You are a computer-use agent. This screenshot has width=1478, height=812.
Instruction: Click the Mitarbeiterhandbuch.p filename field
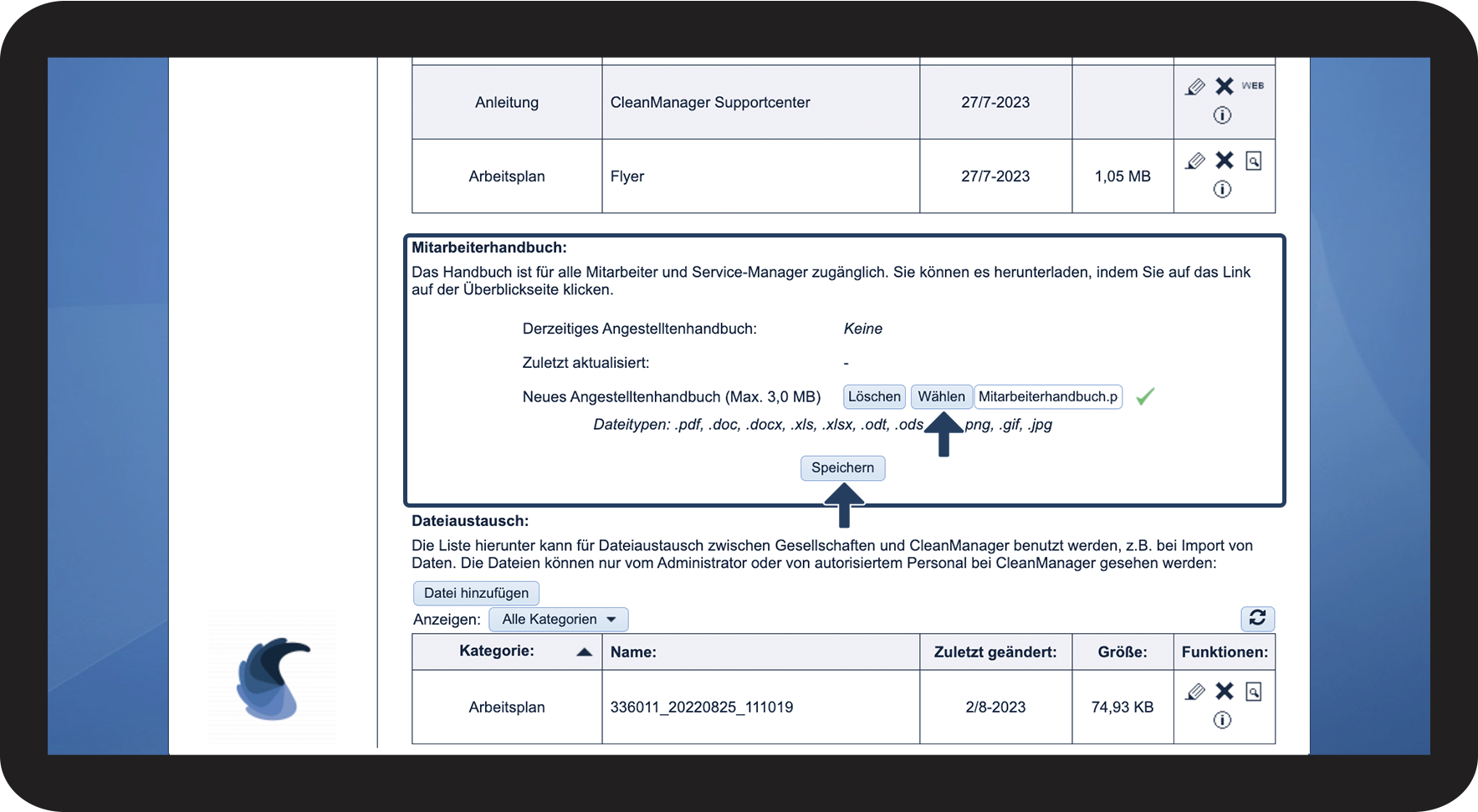[x=1047, y=396]
